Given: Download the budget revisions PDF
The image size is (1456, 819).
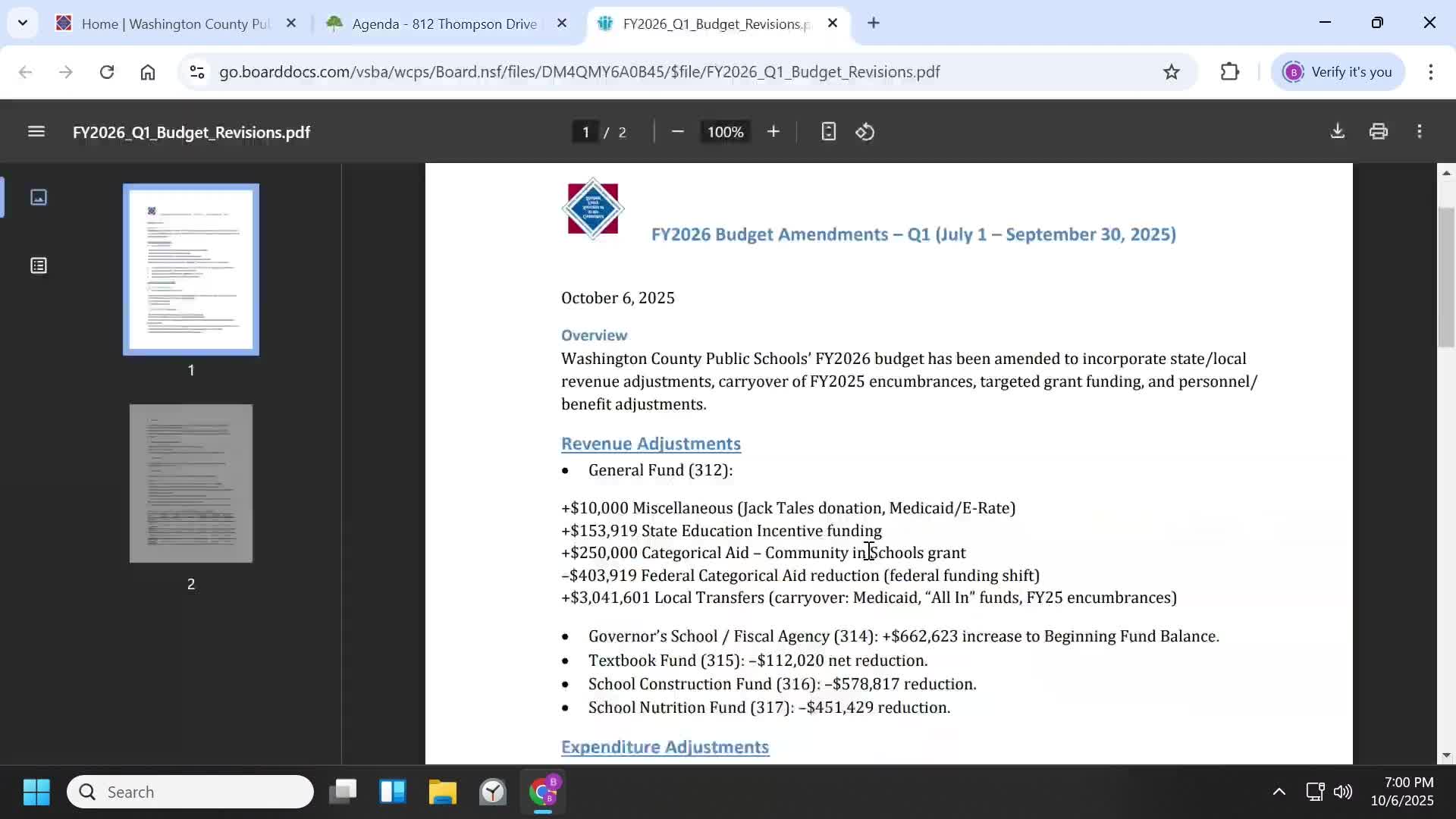Looking at the screenshot, I should (x=1338, y=131).
